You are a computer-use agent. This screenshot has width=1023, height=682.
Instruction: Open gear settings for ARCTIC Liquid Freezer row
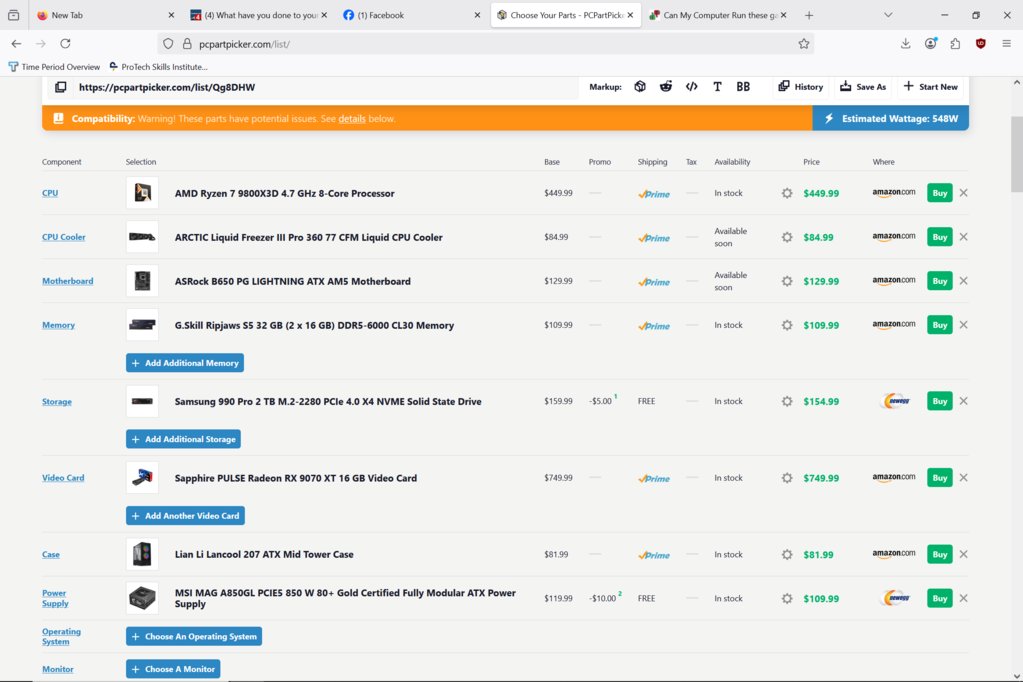point(787,237)
